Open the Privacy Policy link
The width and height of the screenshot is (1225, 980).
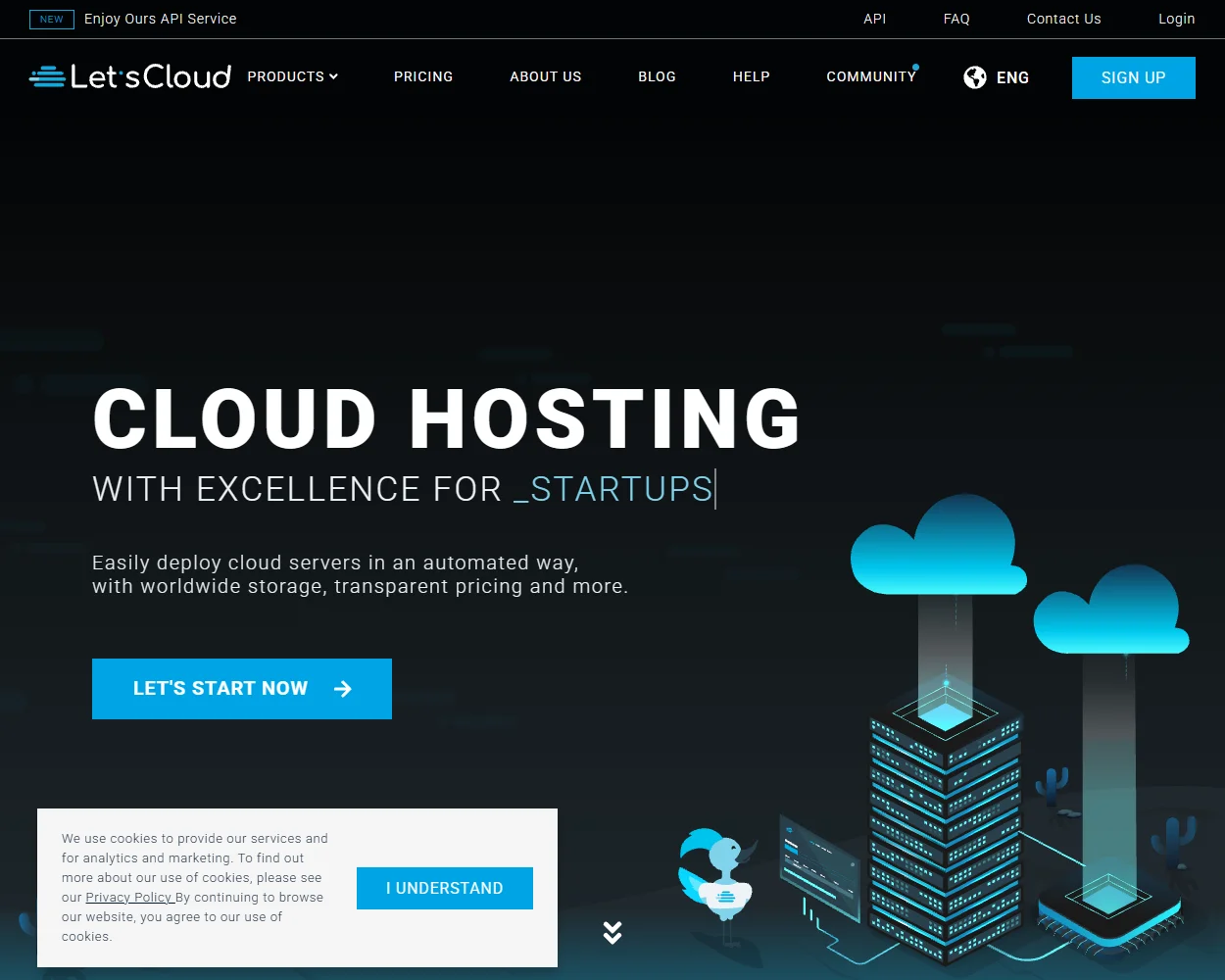(128, 897)
